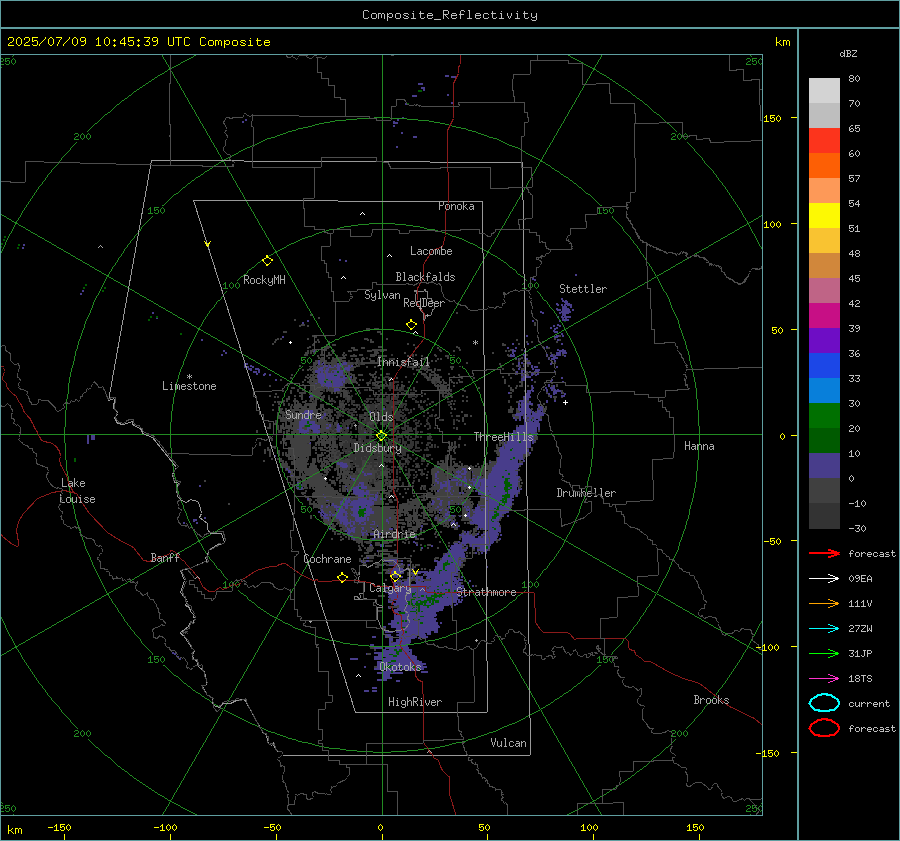Screen dimensions: 900x841
Task: Click the 150 tick on right km axis
Action: pyautogui.click(x=772, y=118)
